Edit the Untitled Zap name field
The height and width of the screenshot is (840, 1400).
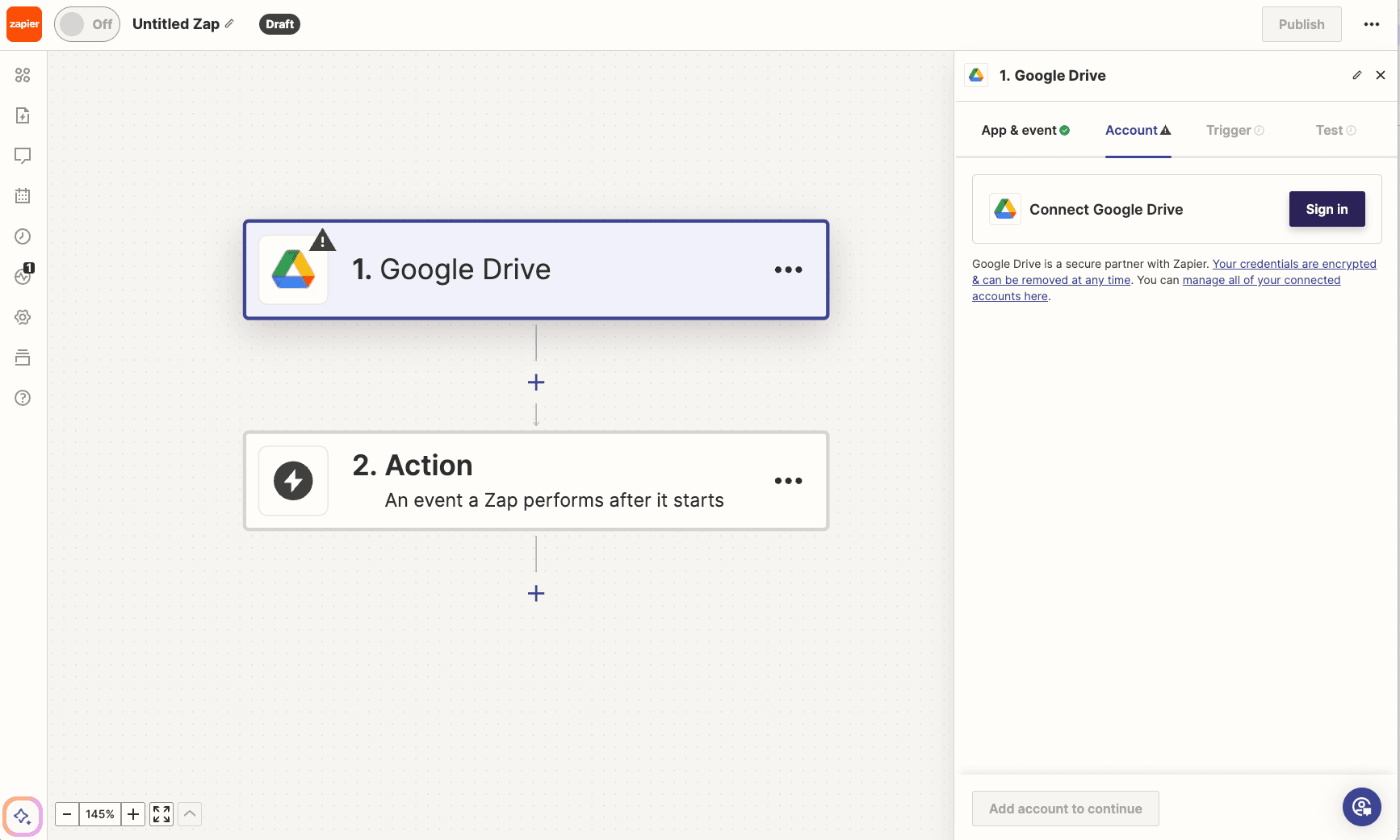pyautogui.click(x=228, y=23)
